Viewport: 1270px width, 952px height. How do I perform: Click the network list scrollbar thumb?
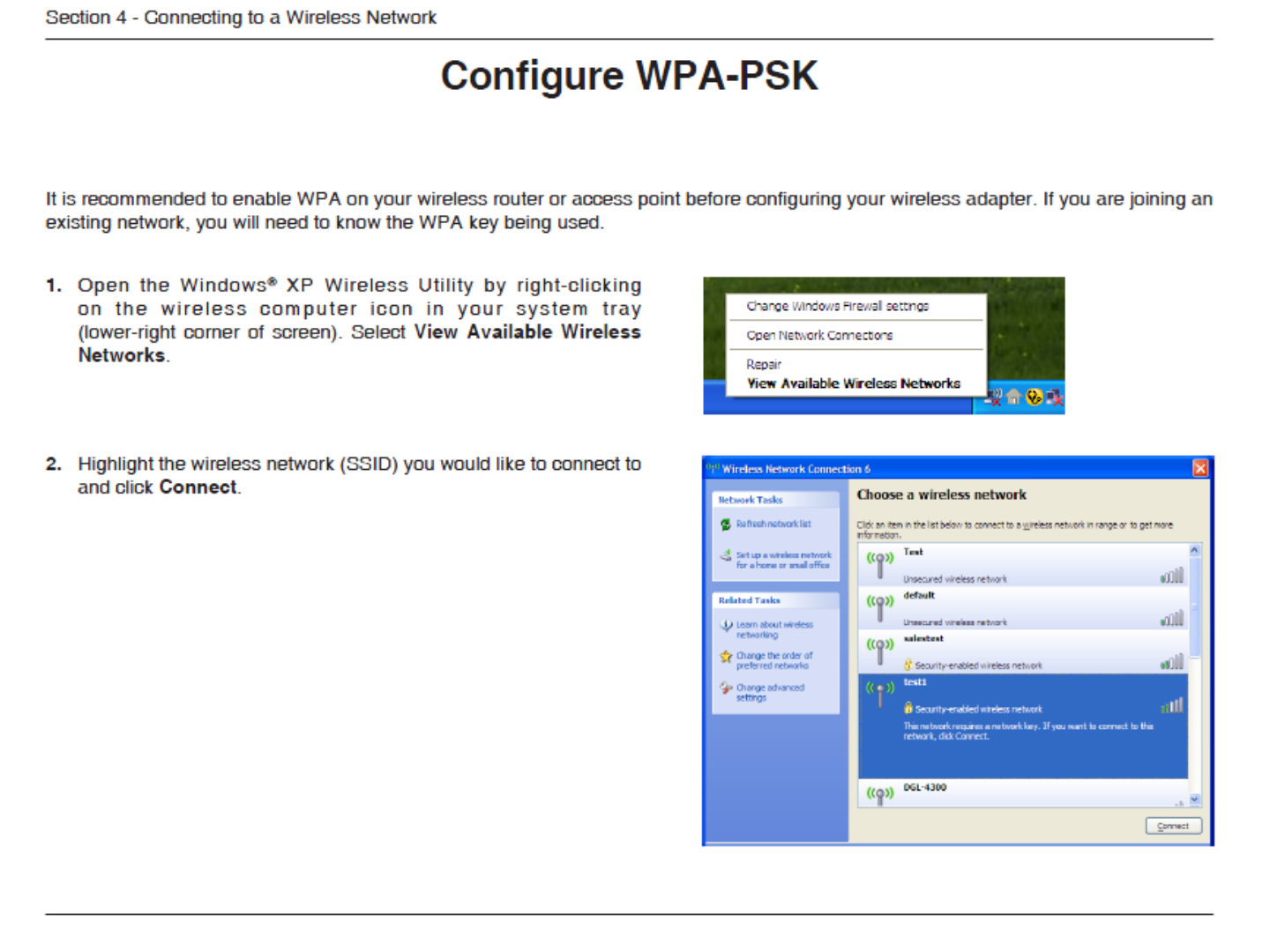(x=1195, y=607)
